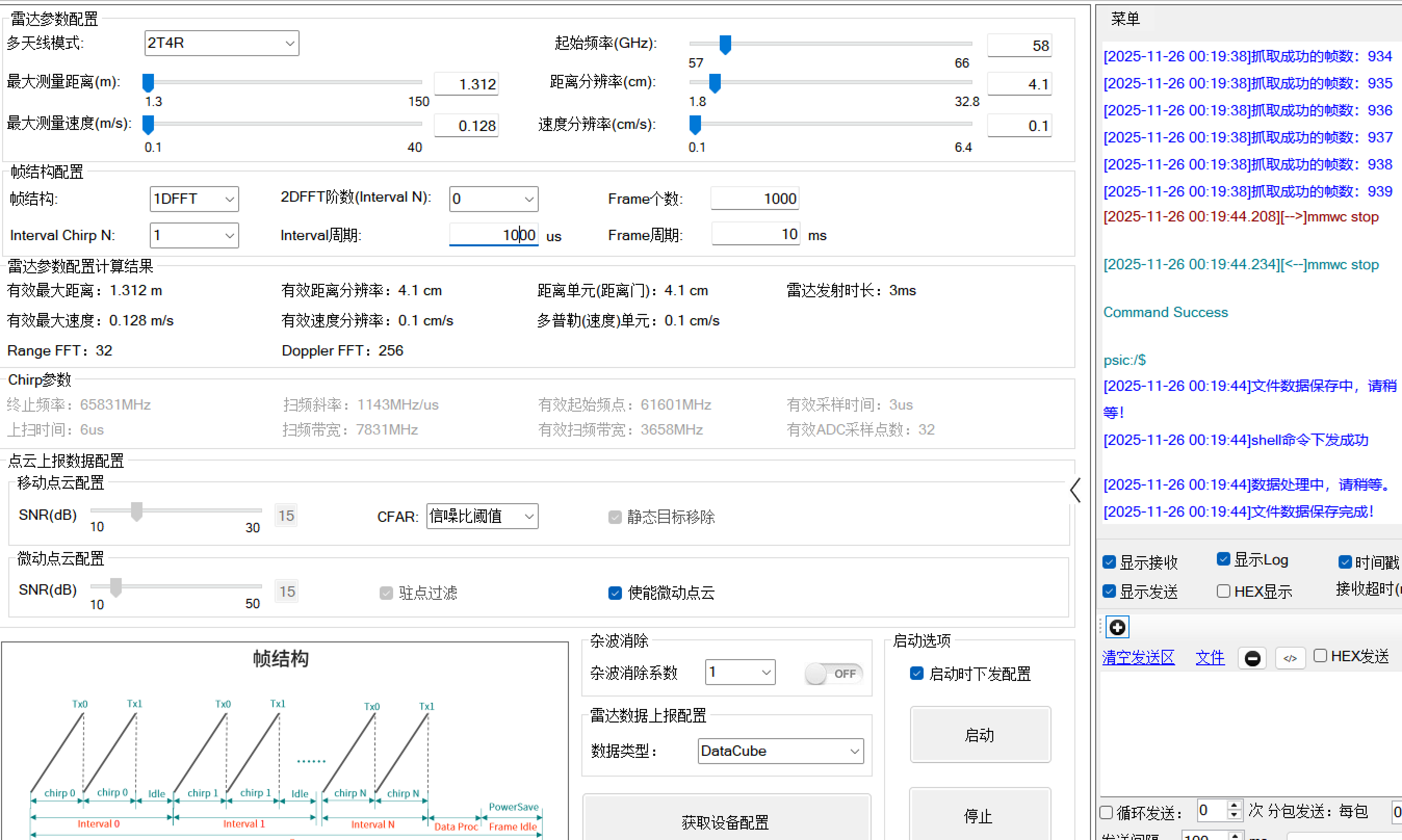Toggle clutter removal OFF switch

tap(833, 674)
